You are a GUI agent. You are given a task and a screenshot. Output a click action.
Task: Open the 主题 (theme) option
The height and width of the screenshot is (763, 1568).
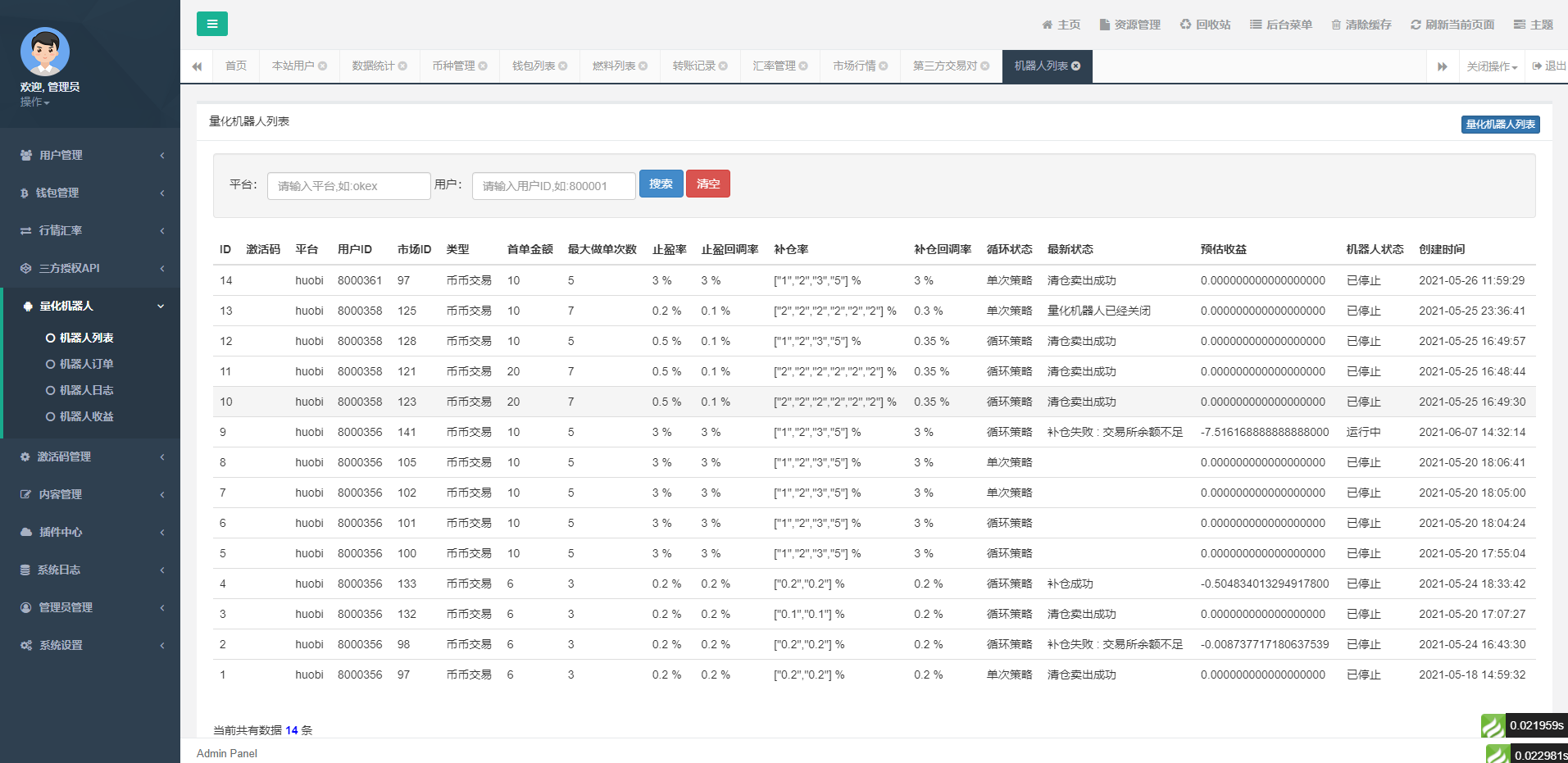point(1532,24)
